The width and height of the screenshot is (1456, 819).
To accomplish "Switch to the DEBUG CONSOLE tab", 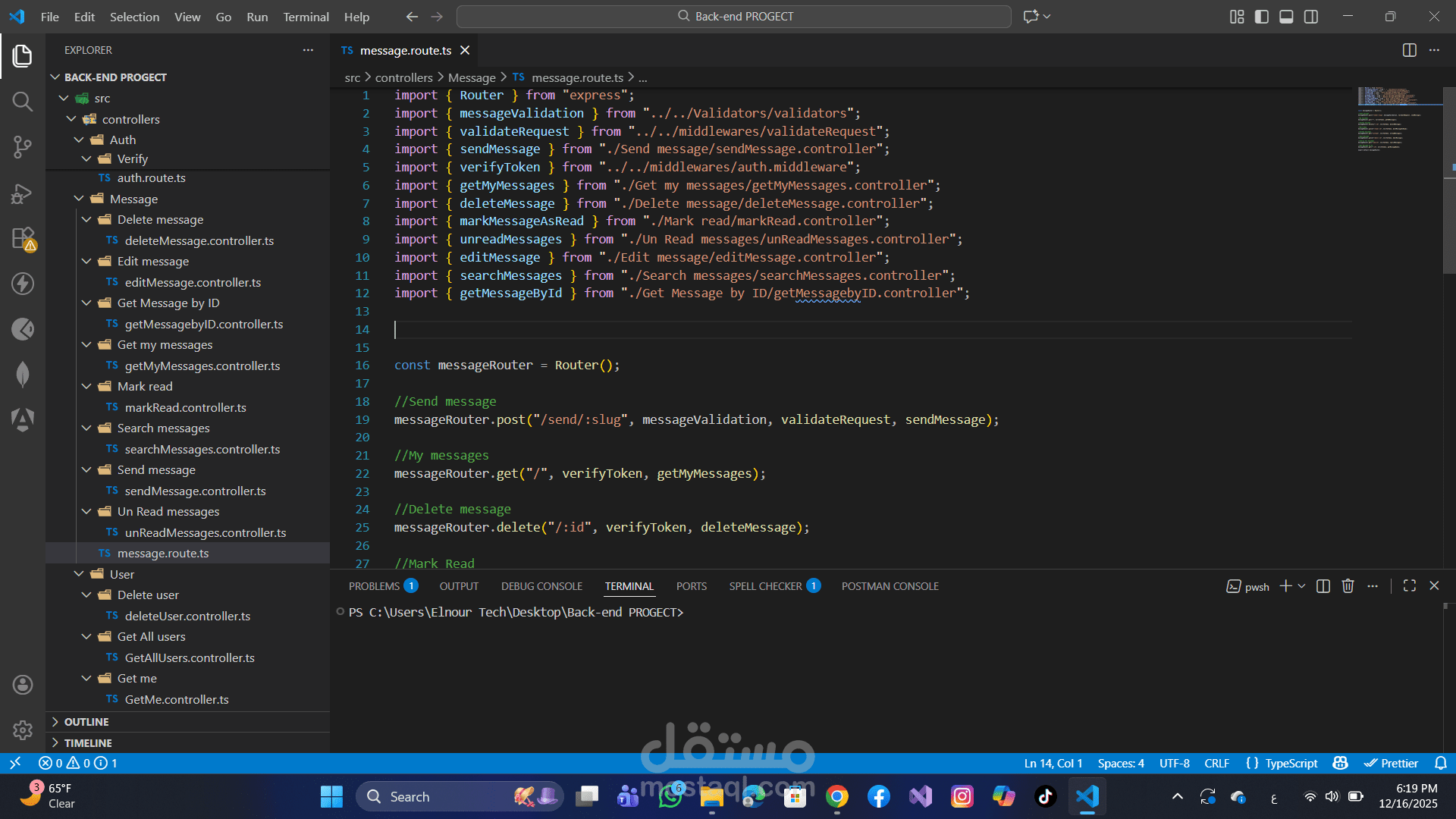I will (x=541, y=586).
